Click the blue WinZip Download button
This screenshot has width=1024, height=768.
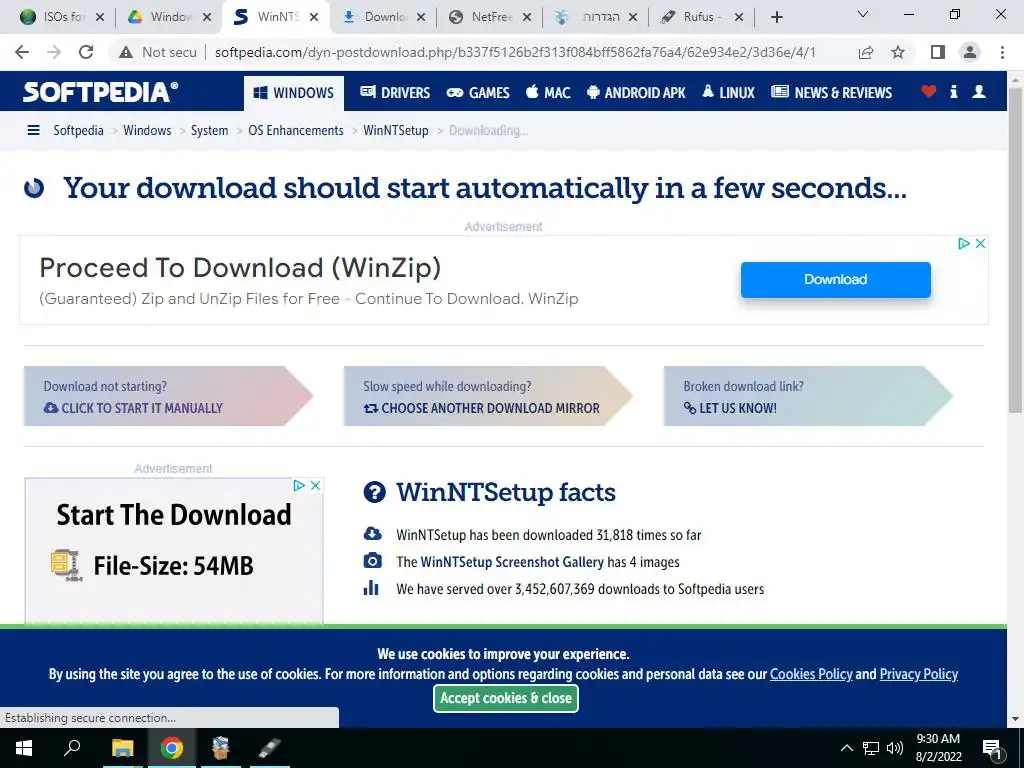(x=836, y=280)
